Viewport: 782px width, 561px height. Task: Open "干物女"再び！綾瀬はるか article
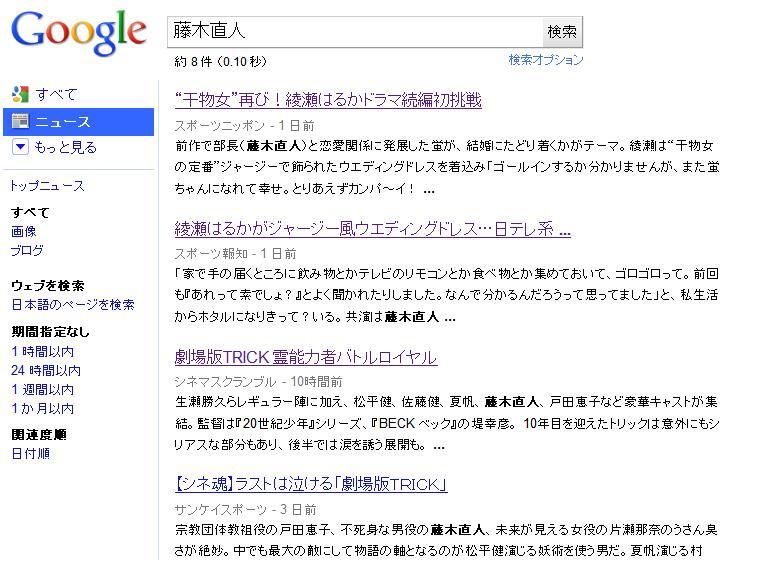(328, 100)
